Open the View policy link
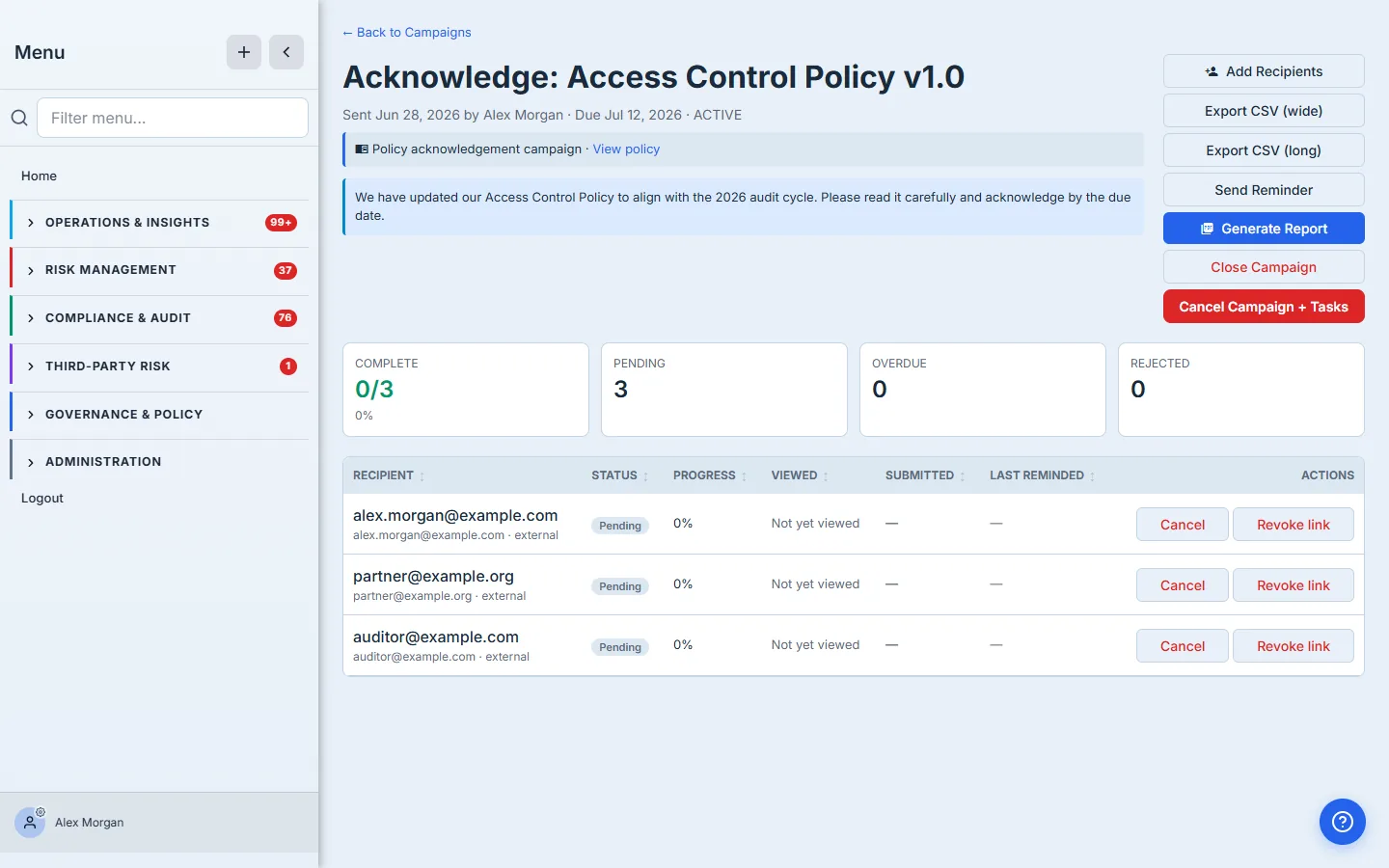This screenshot has width=1389, height=868. pyautogui.click(x=626, y=149)
